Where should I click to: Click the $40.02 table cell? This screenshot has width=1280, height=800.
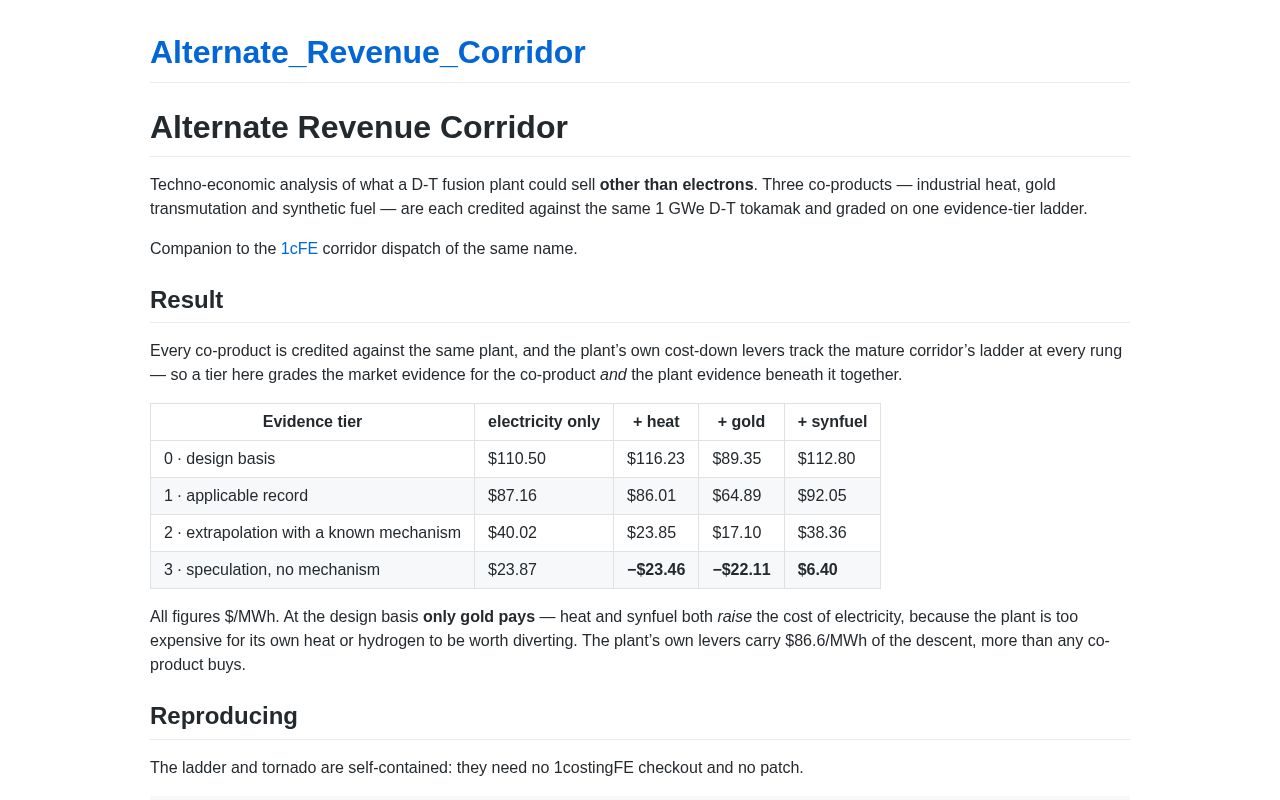click(544, 533)
